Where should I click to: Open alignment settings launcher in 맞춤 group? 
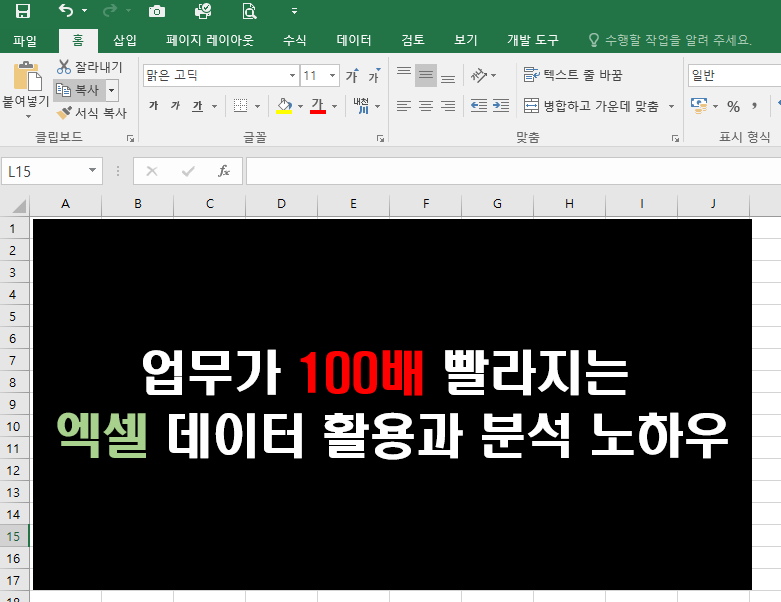[675, 138]
